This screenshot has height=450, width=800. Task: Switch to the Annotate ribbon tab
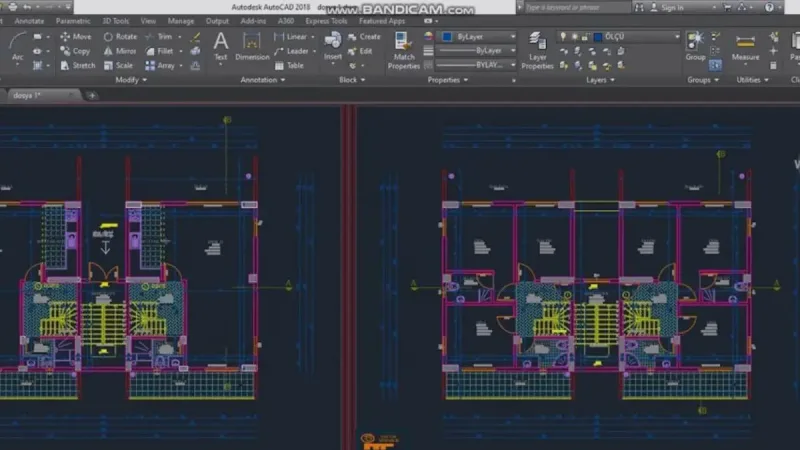click(x=29, y=21)
